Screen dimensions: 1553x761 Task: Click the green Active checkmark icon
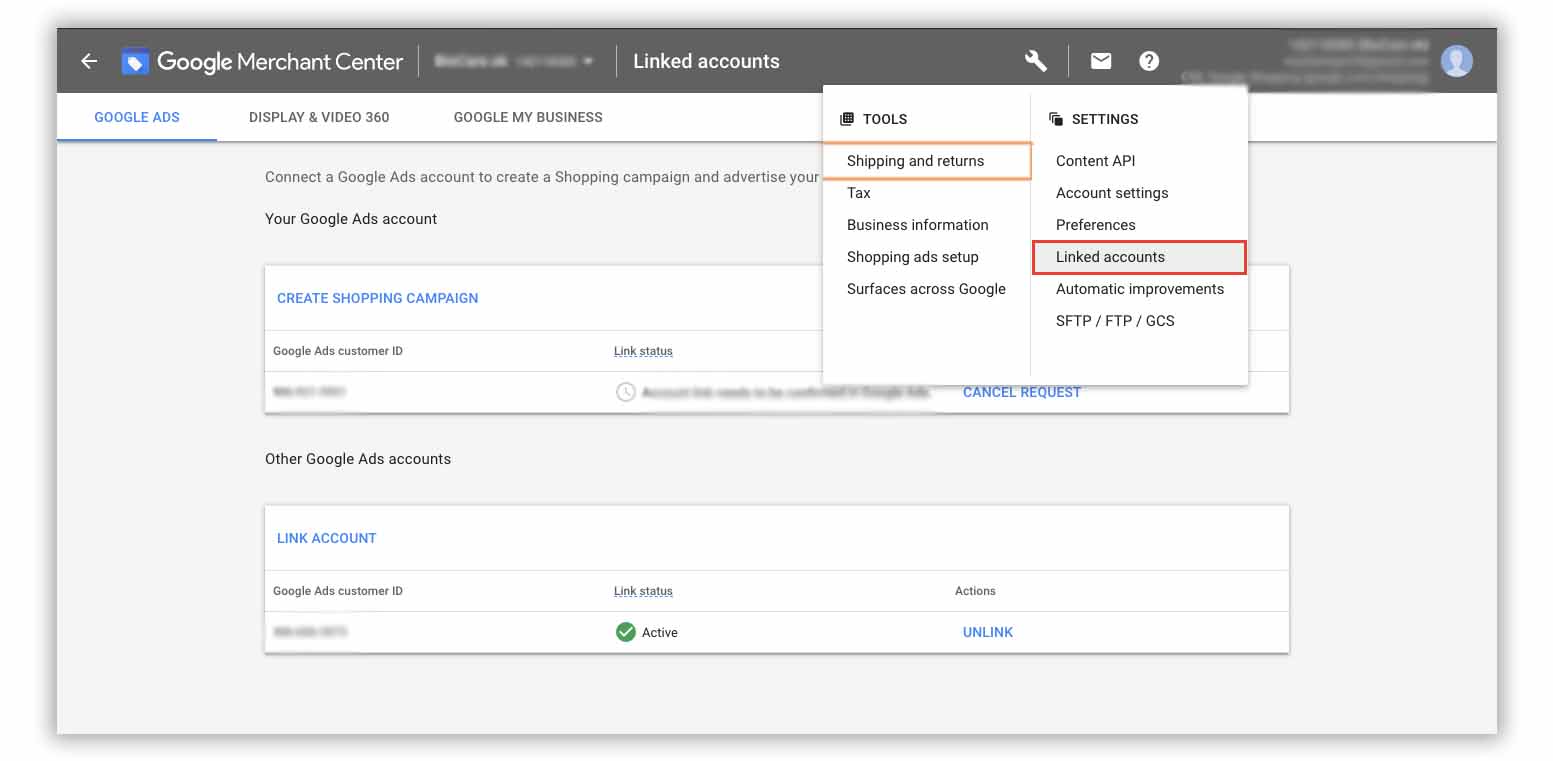coord(626,632)
